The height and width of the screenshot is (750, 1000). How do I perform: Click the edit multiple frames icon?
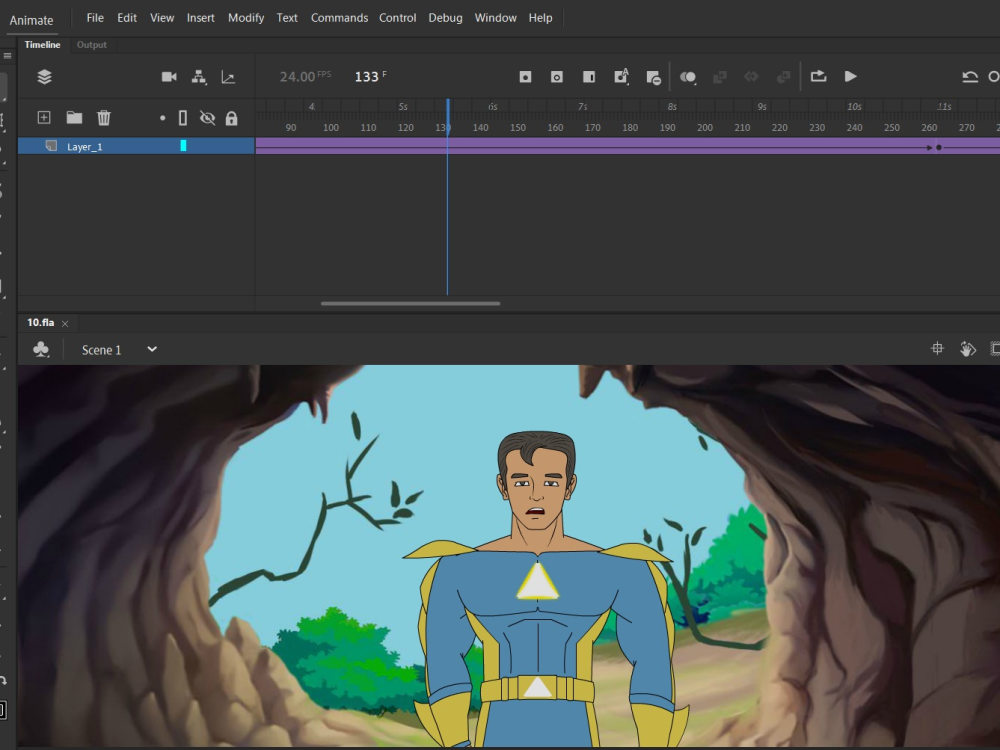pos(719,77)
